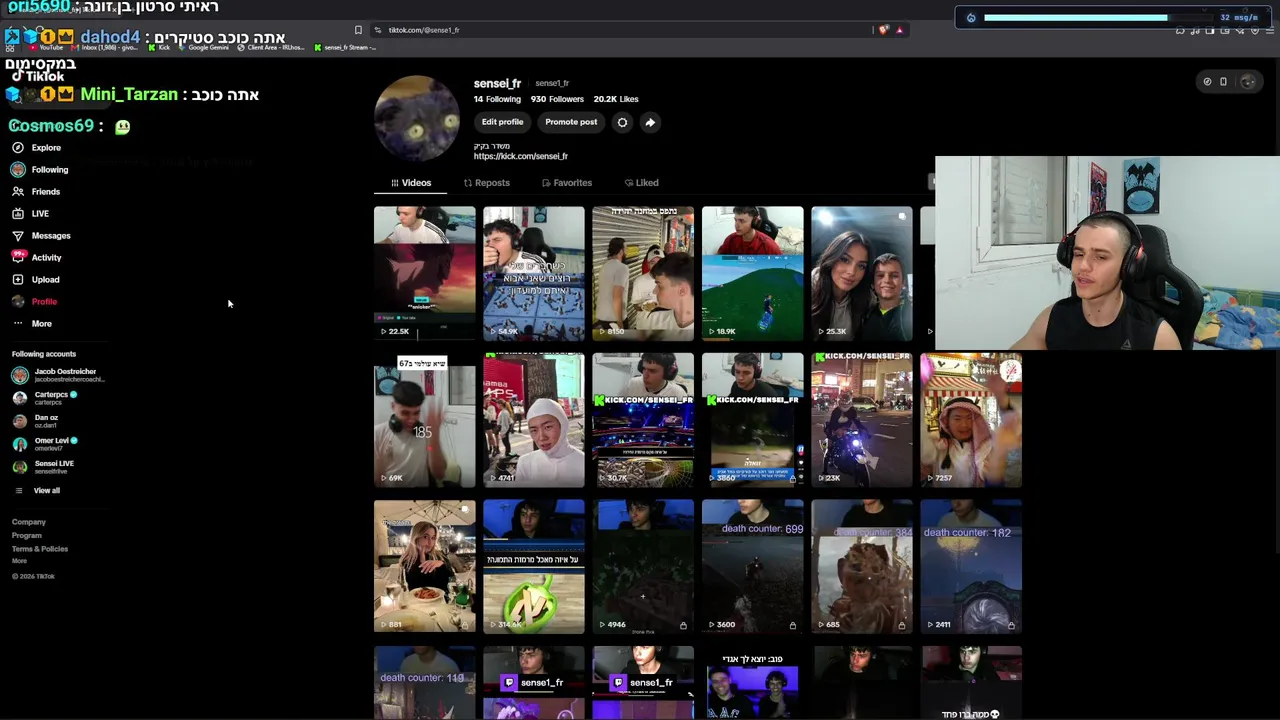
Task: Open the Google Gemini bookmark
Action: [x=204, y=47]
